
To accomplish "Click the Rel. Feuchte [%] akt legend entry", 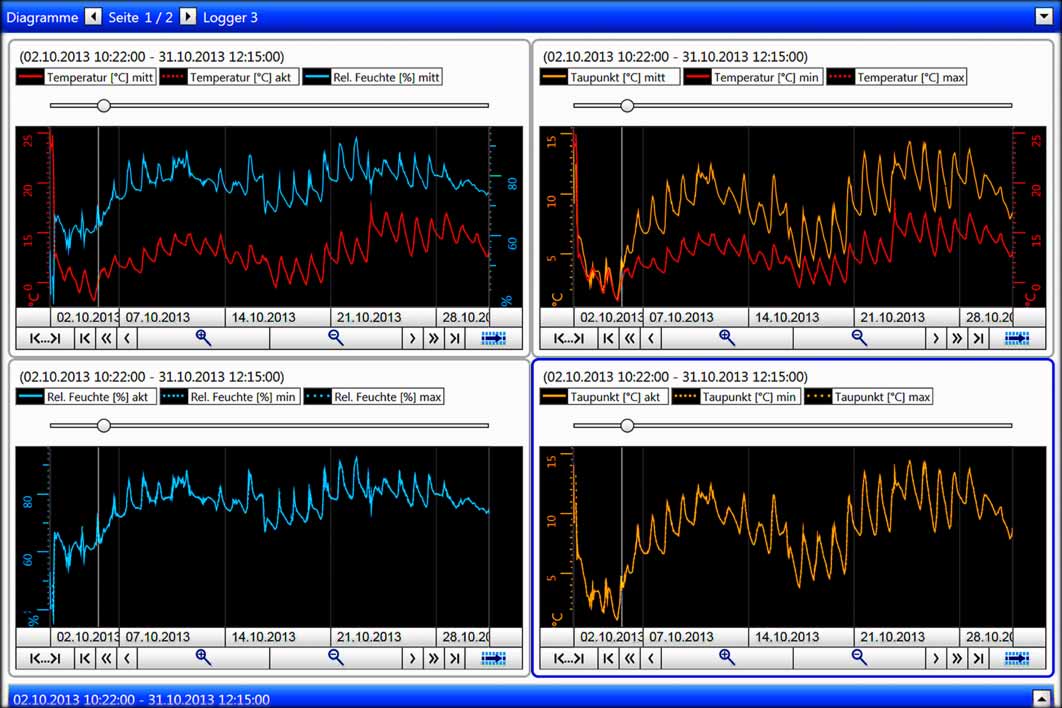I will click(87, 397).
